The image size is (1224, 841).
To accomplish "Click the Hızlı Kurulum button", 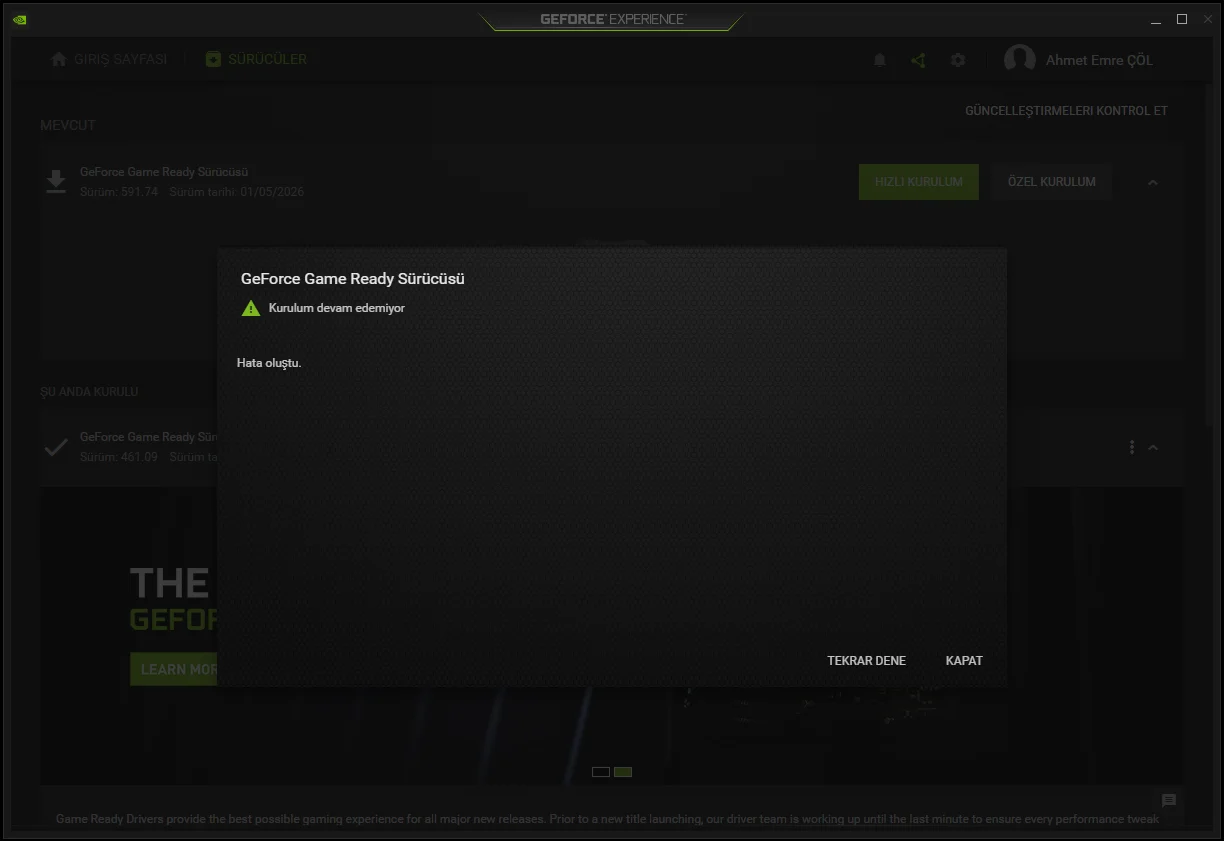I will tap(918, 182).
